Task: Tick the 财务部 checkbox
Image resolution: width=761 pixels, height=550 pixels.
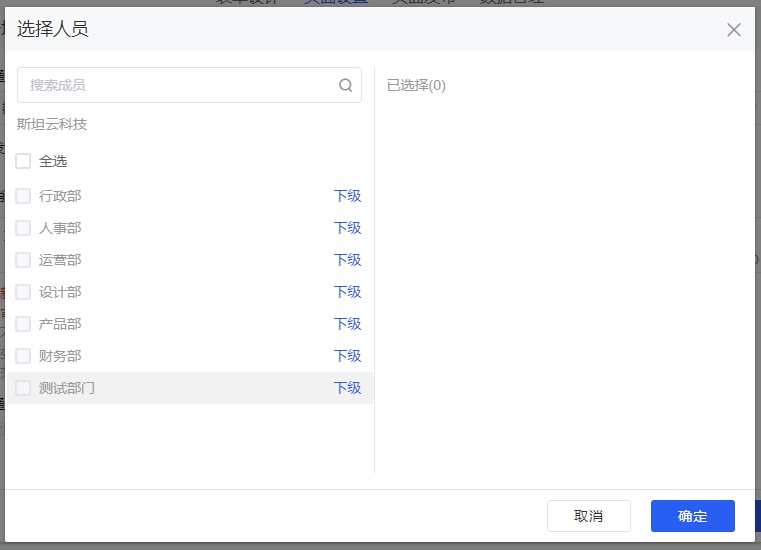Action: point(23,356)
